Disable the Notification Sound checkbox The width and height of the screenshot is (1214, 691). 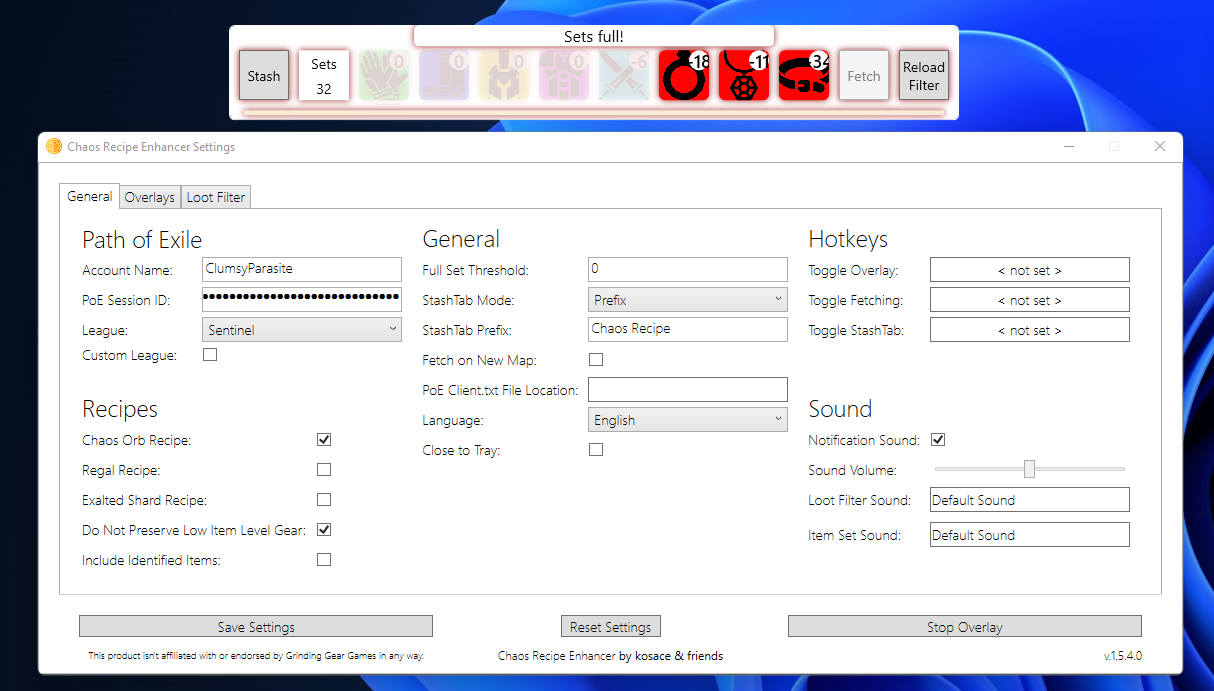pos(938,439)
